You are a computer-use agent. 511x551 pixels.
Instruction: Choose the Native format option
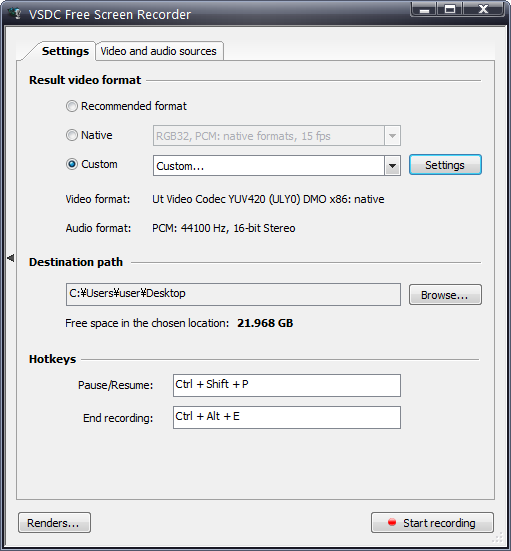click(x=72, y=135)
